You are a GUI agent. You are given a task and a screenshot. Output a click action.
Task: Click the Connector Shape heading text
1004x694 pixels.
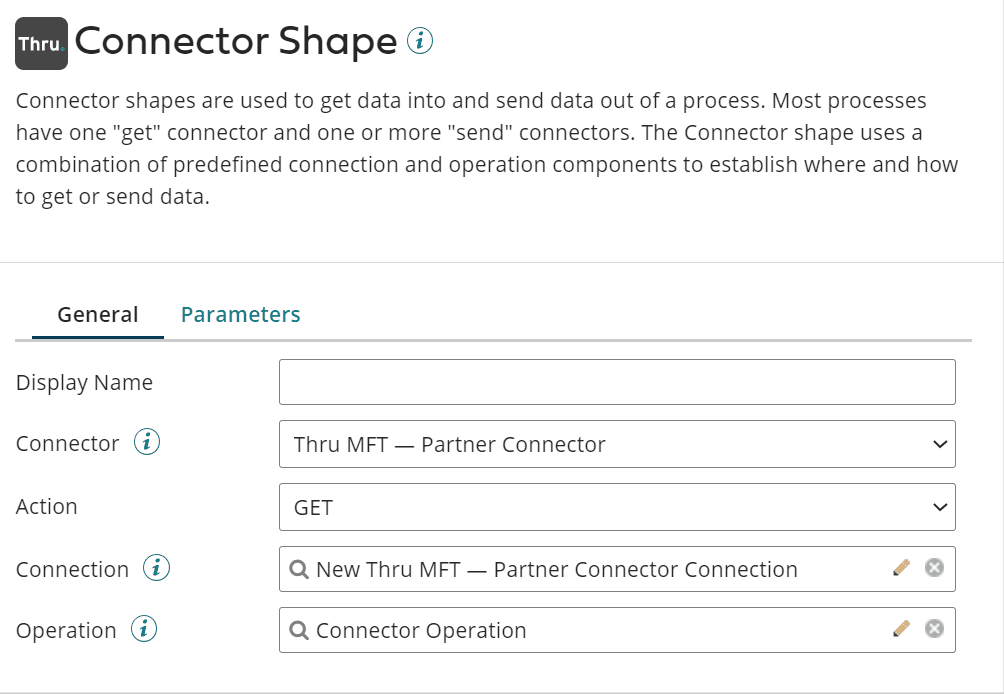point(236,41)
